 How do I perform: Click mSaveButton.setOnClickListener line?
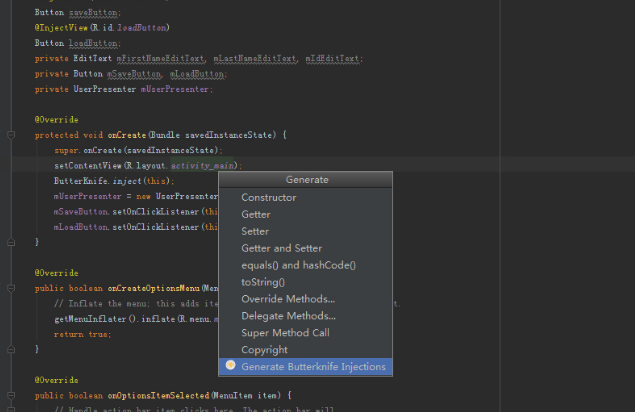136,212
